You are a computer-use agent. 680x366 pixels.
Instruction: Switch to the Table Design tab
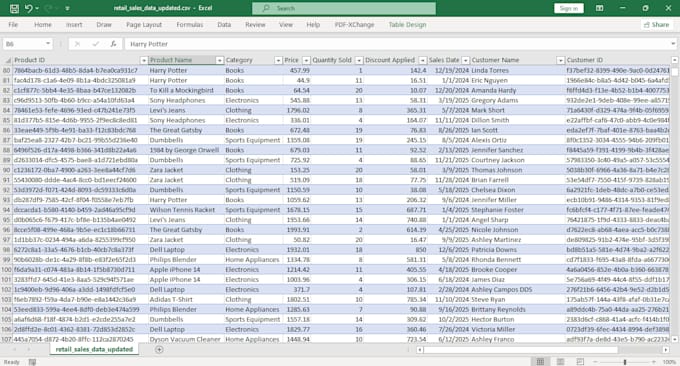pos(407,25)
